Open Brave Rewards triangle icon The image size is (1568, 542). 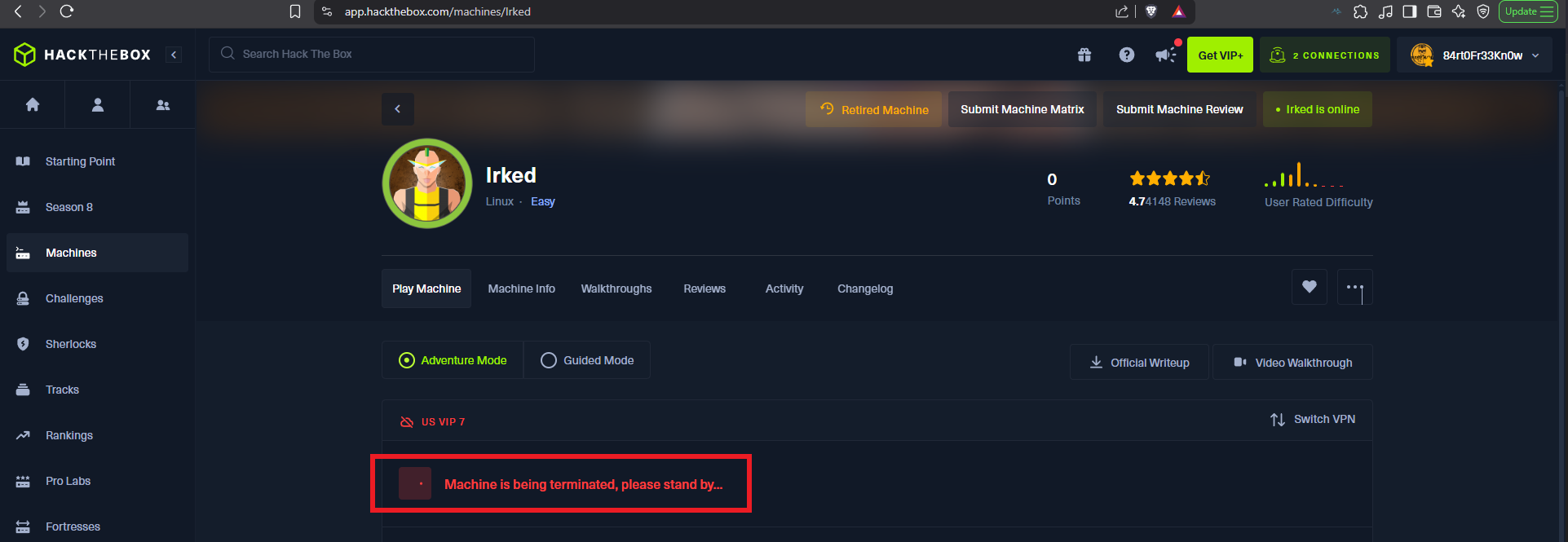click(1178, 11)
